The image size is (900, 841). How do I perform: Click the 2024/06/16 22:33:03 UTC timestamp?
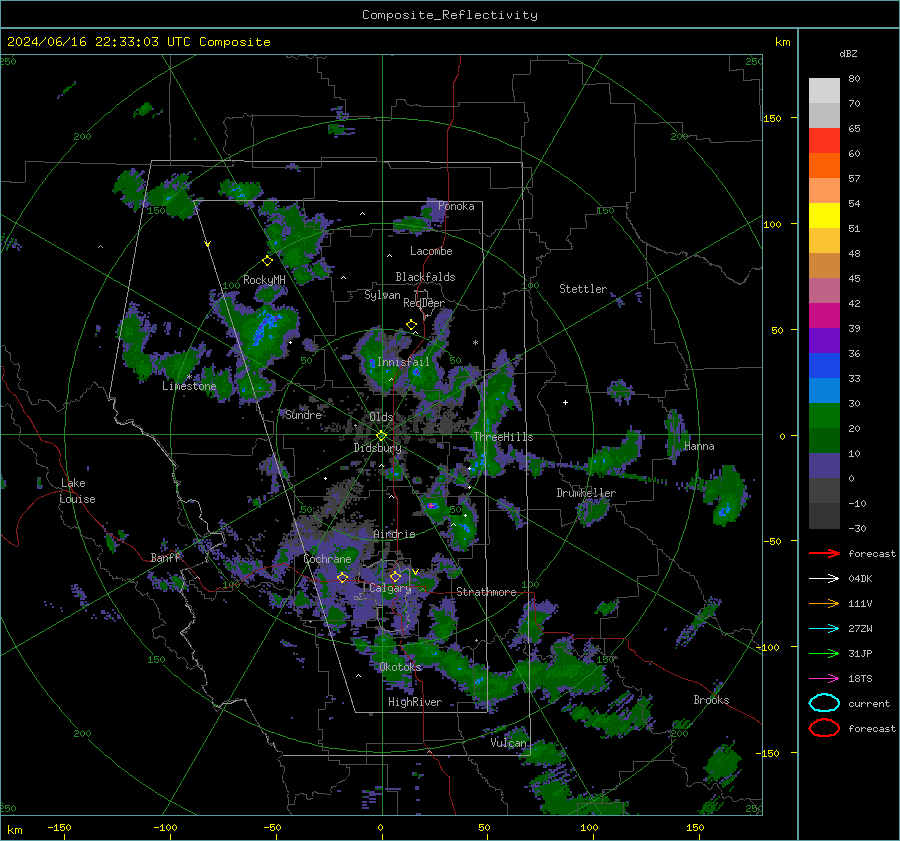[x=138, y=42]
